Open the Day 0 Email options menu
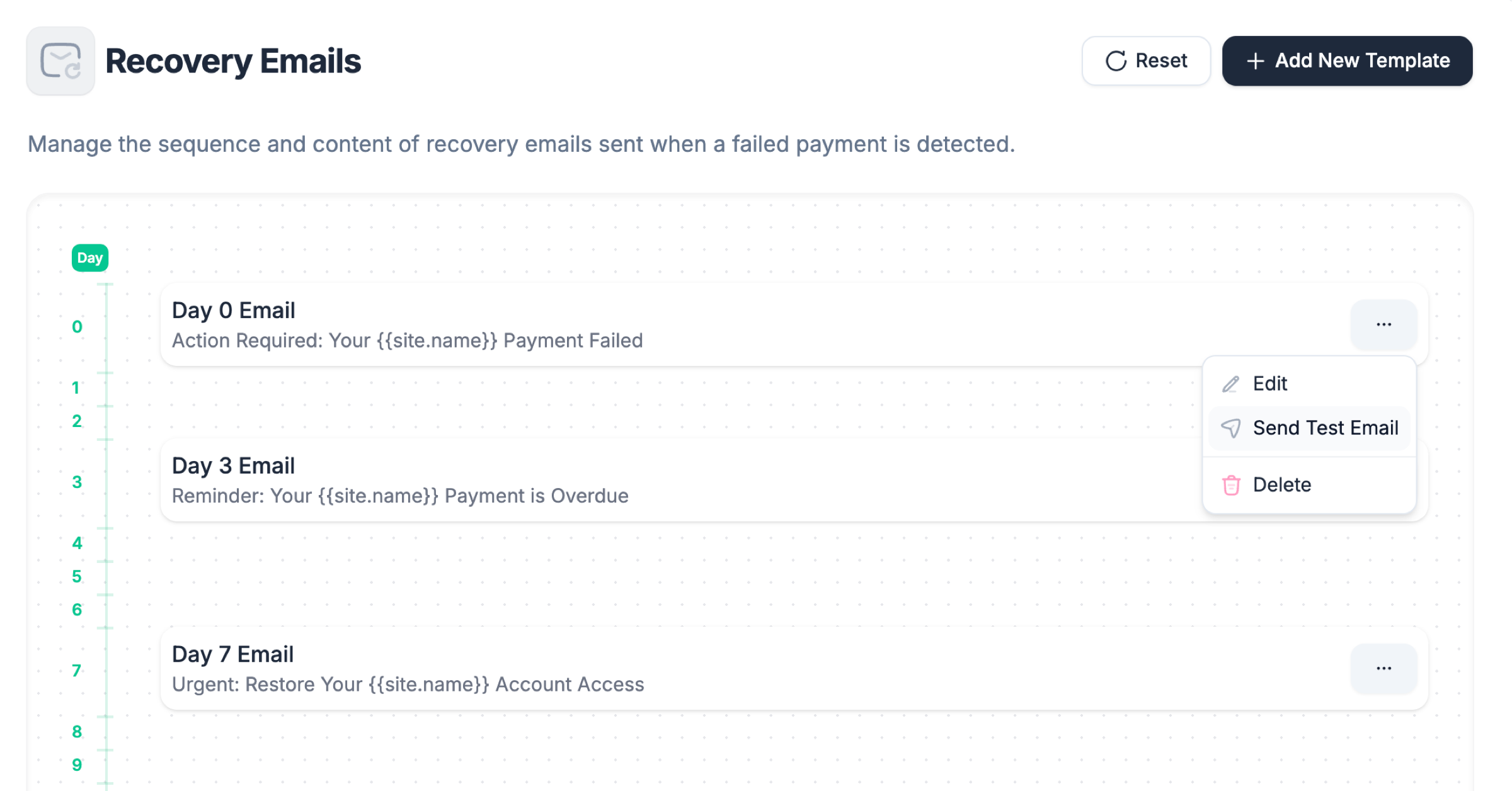1512x791 pixels. pyautogui.click(x=1383, y=324)
